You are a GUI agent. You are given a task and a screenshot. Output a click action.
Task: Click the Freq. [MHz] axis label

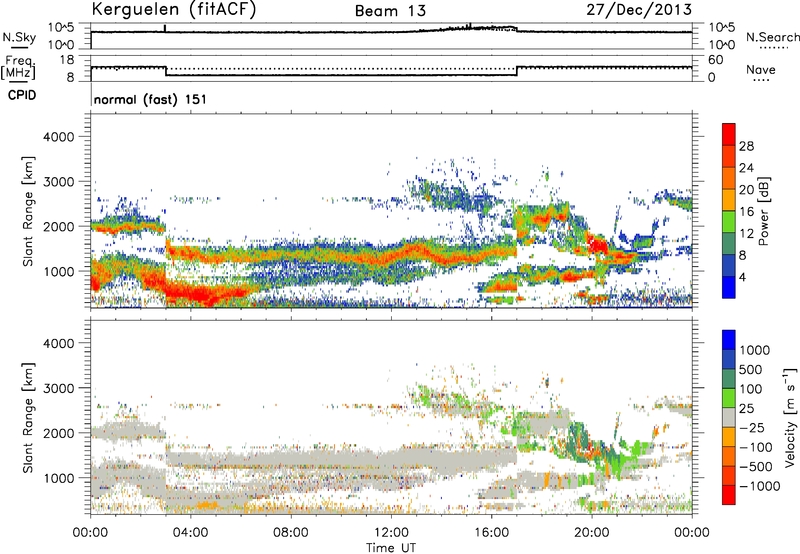[18, 67]
